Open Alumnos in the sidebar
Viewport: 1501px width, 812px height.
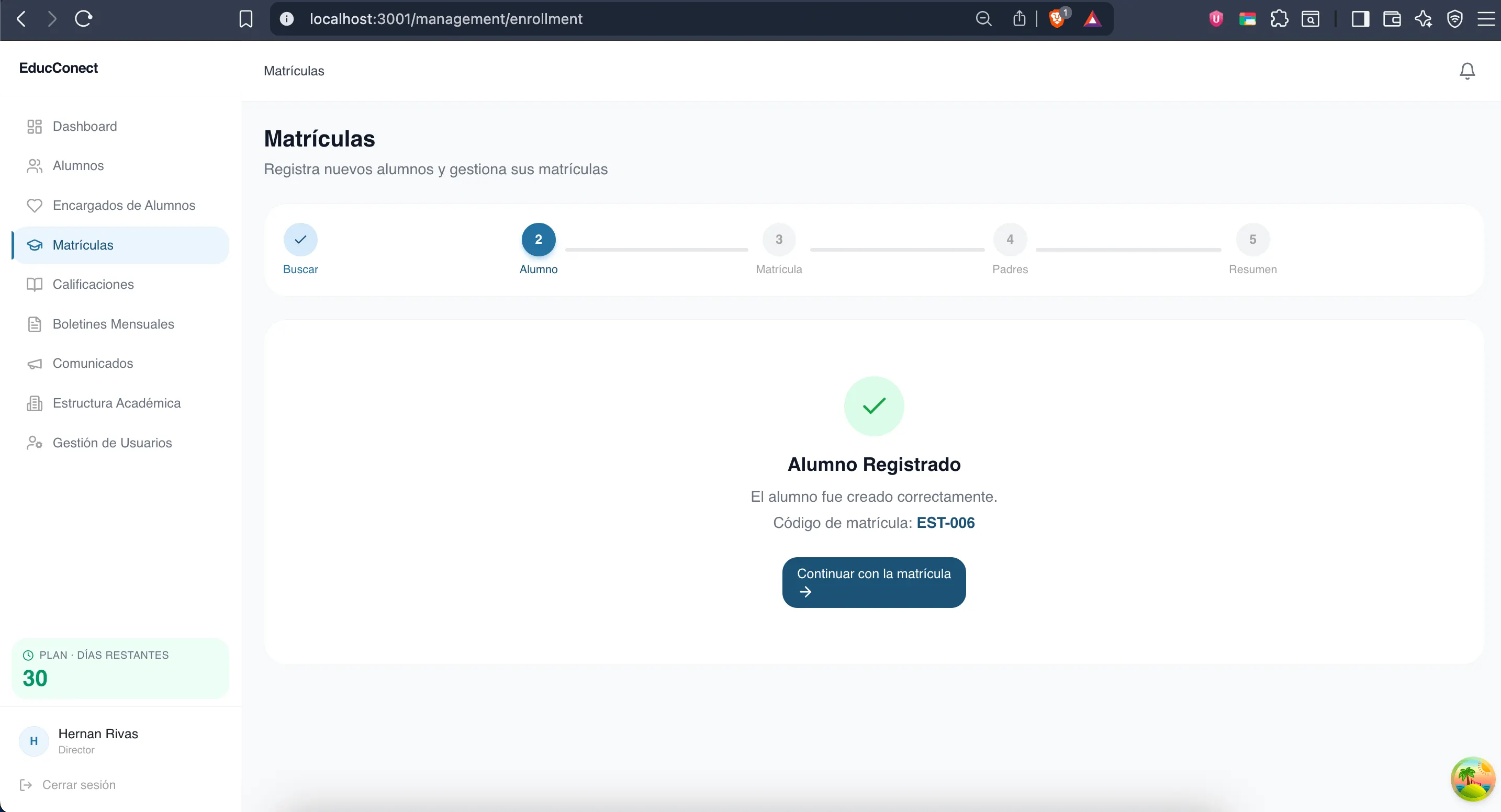(x=78, y=166)
